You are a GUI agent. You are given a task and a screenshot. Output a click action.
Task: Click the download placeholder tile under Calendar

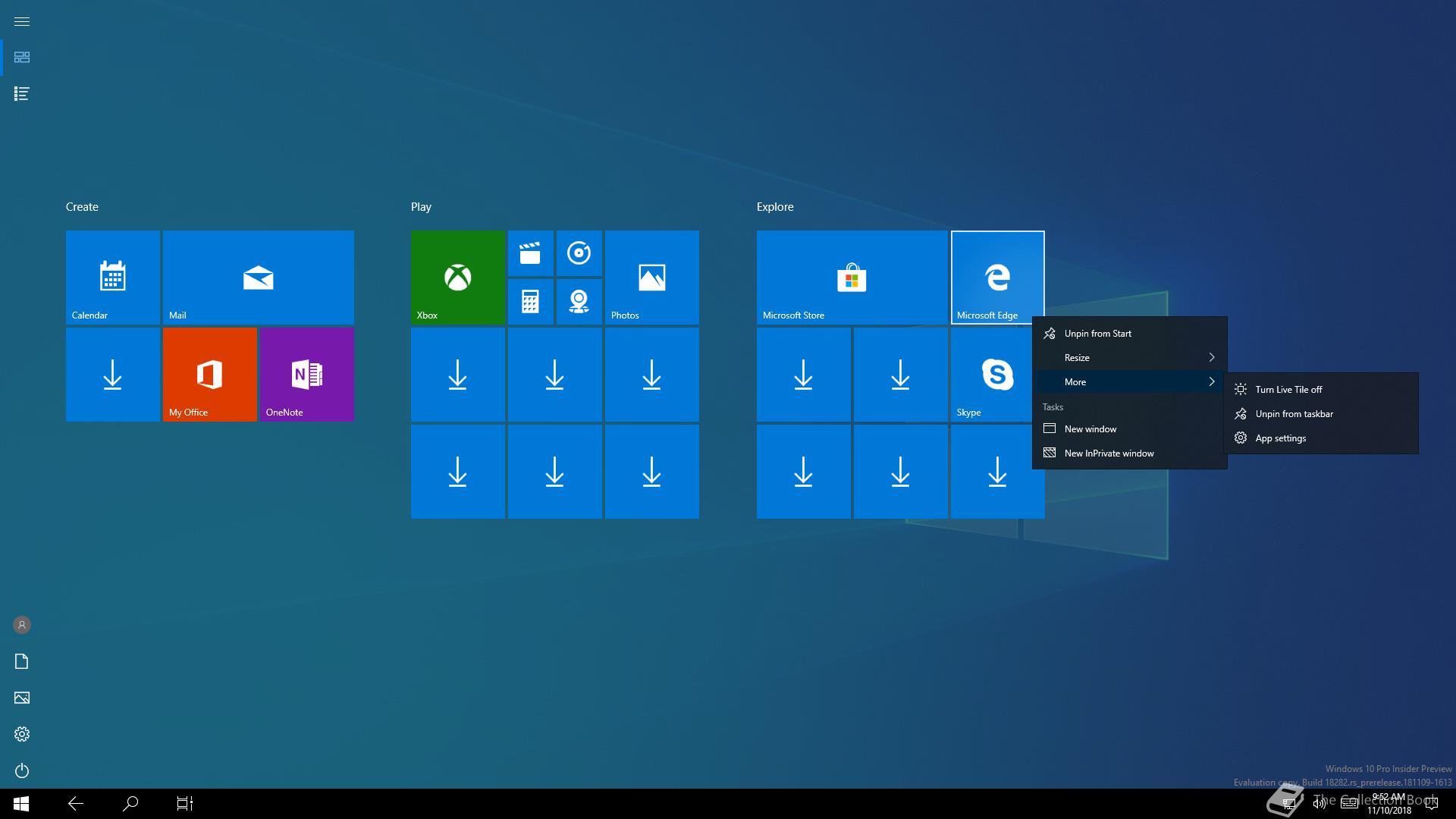click(113, 375)
